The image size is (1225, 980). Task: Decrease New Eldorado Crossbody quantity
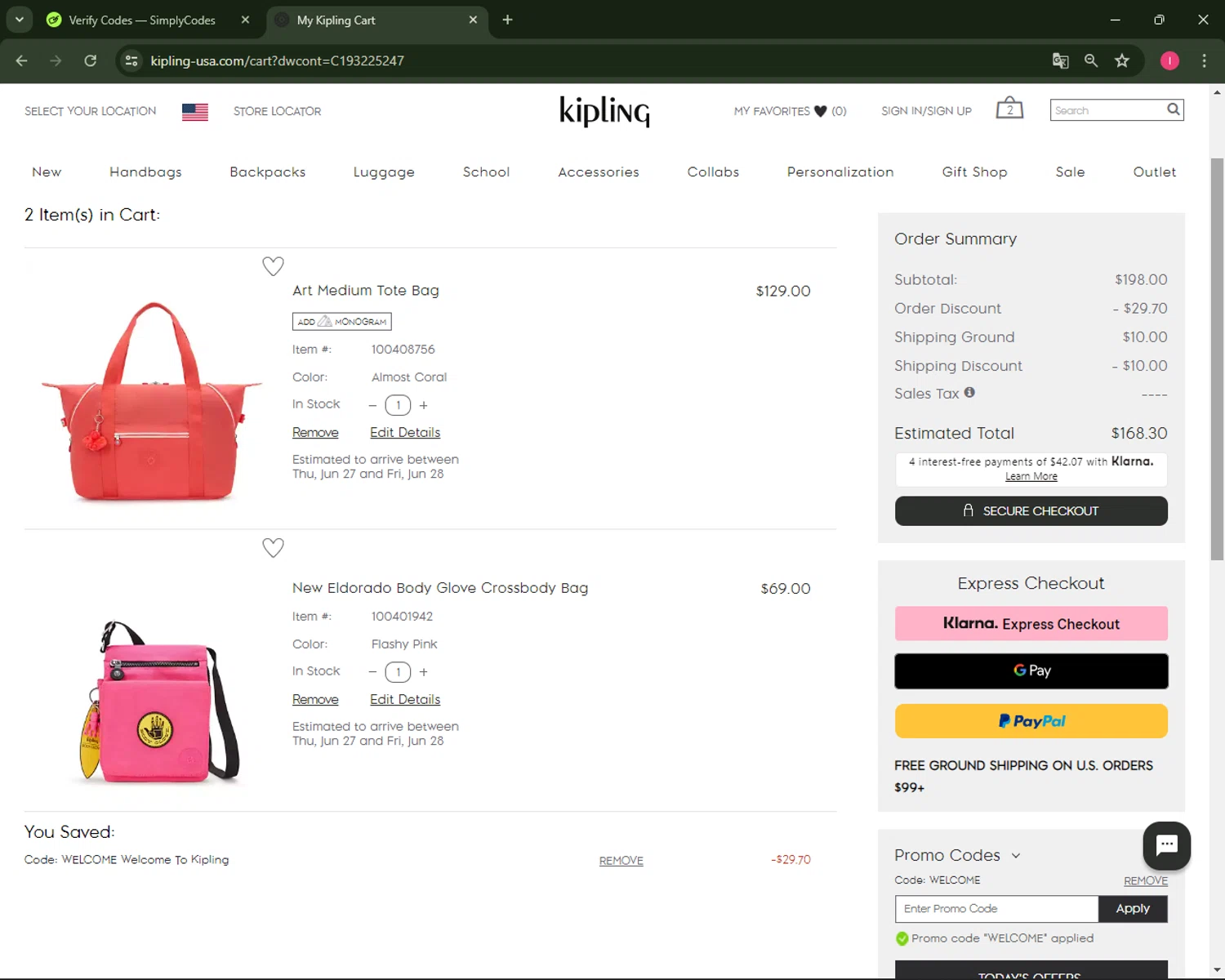(372, 672)
